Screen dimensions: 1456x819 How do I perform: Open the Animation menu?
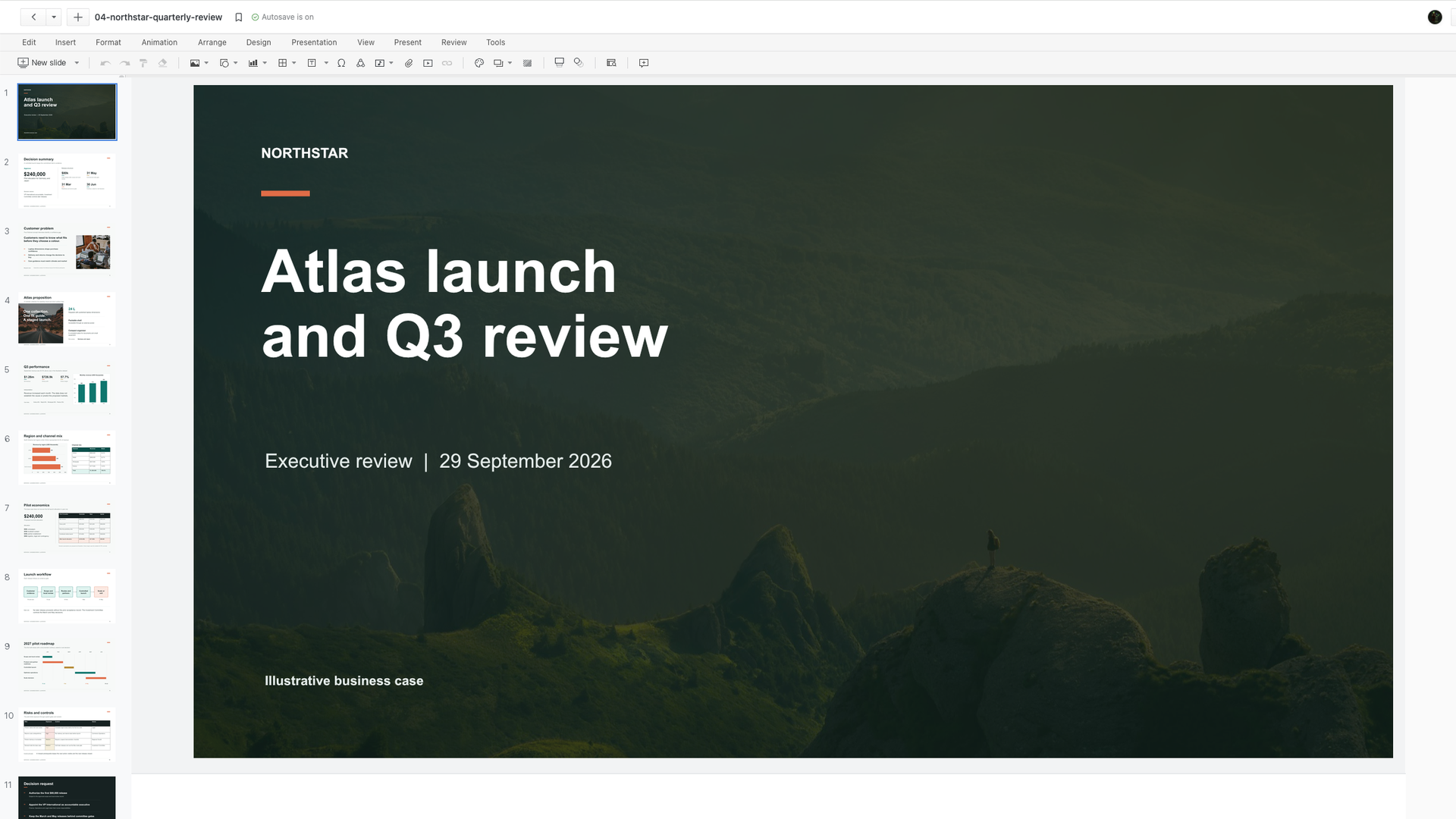pyautogui.click(x=159, y=42)
